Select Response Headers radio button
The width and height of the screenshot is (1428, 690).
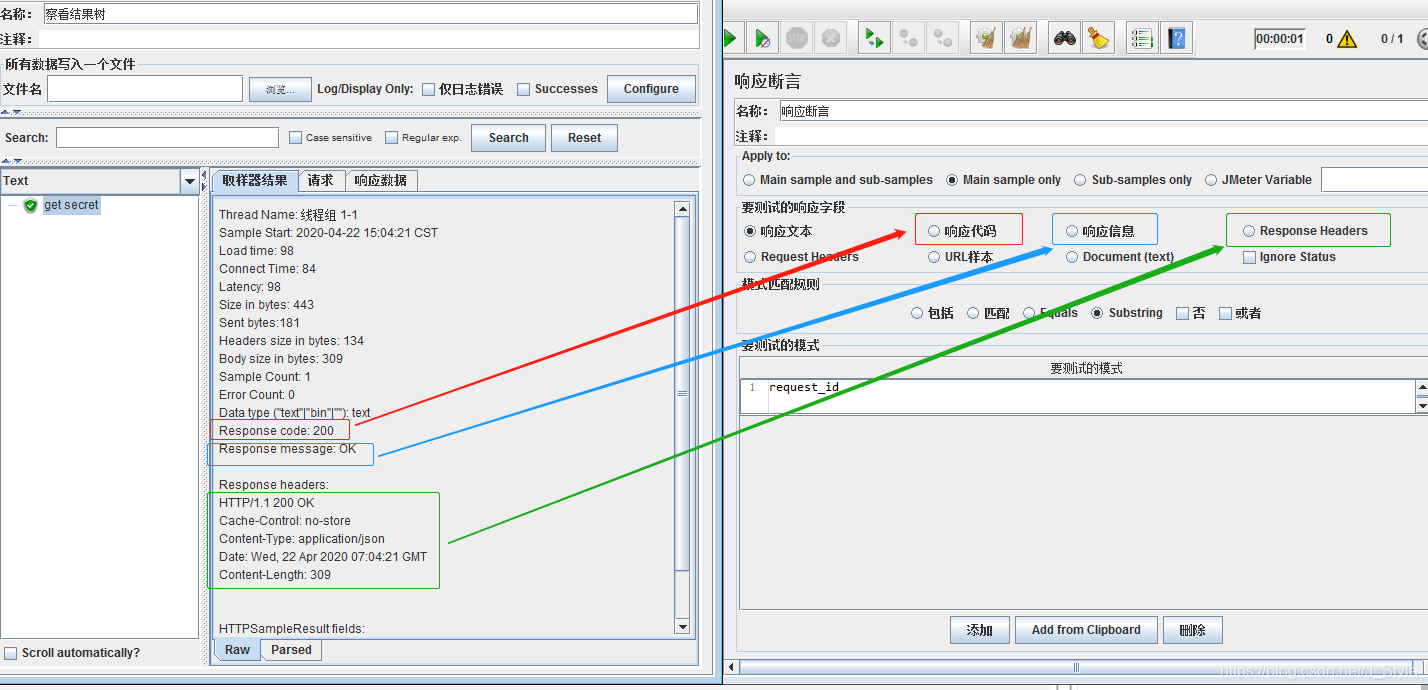1249,231
